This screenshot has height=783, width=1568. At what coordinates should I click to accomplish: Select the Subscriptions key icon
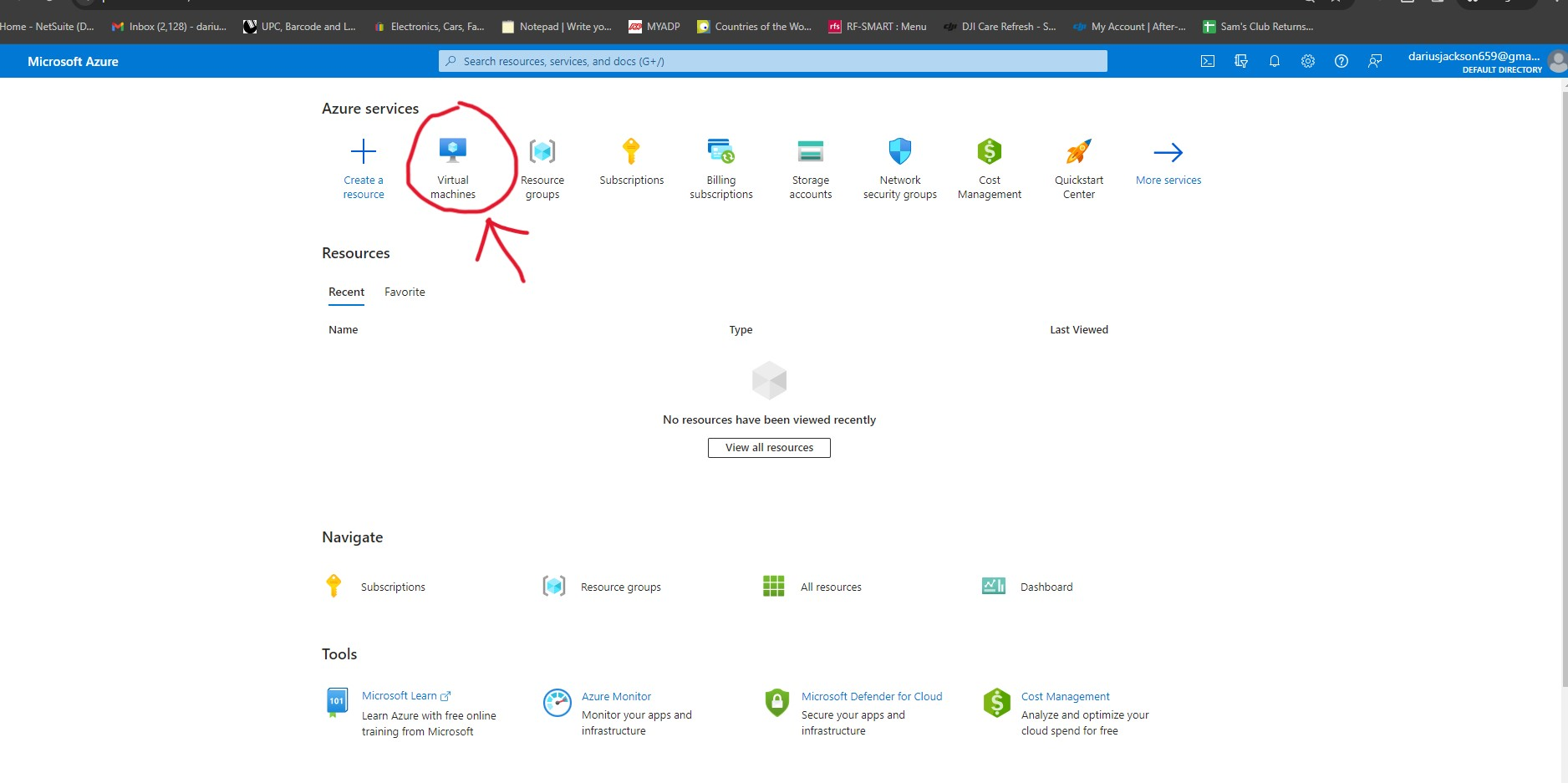[631, 151]
